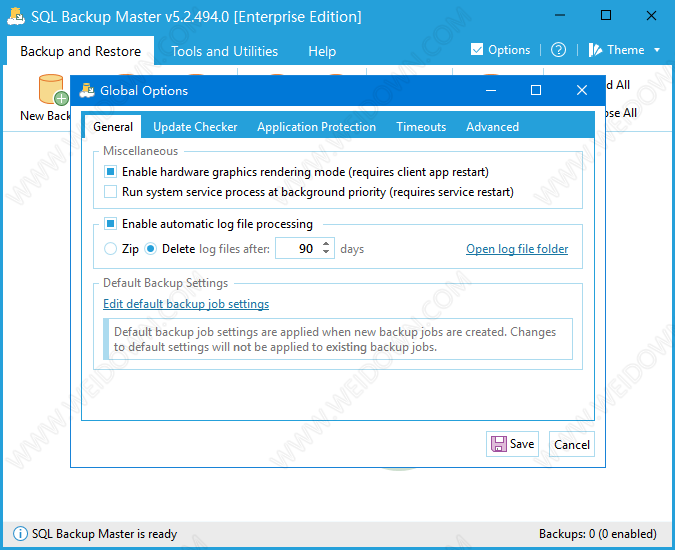Increase log retention days with up arrow
The width and height of the screenshot is (675, 550).
click(x=327, y=244)
